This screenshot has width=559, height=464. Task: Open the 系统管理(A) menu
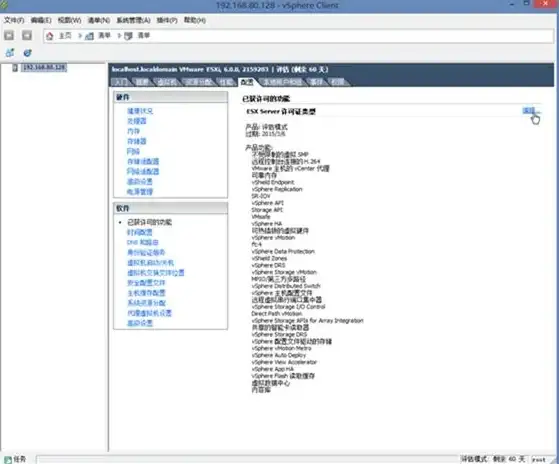point(133,20)
